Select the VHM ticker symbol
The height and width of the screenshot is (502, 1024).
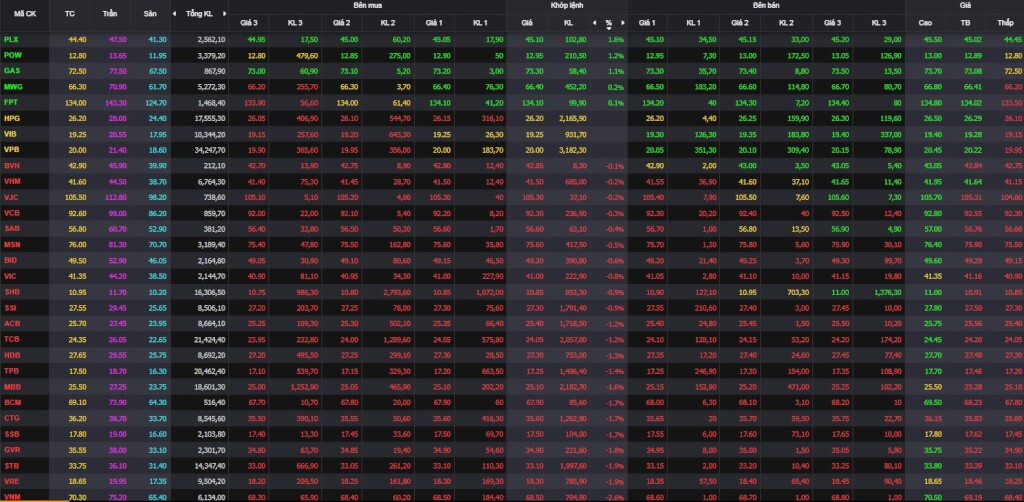[12, 181]
